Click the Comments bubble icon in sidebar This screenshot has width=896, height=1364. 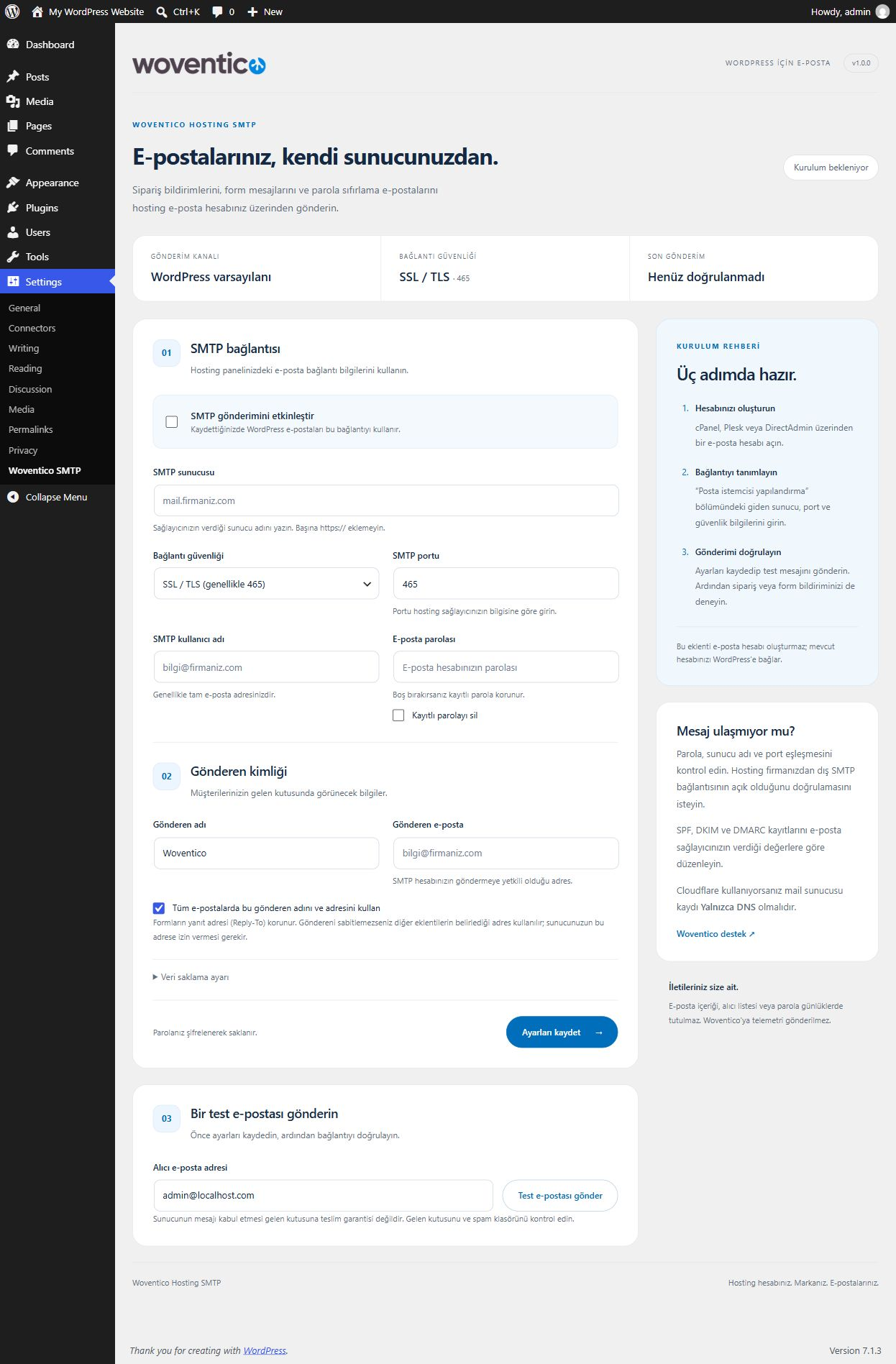tap(13, 151)
